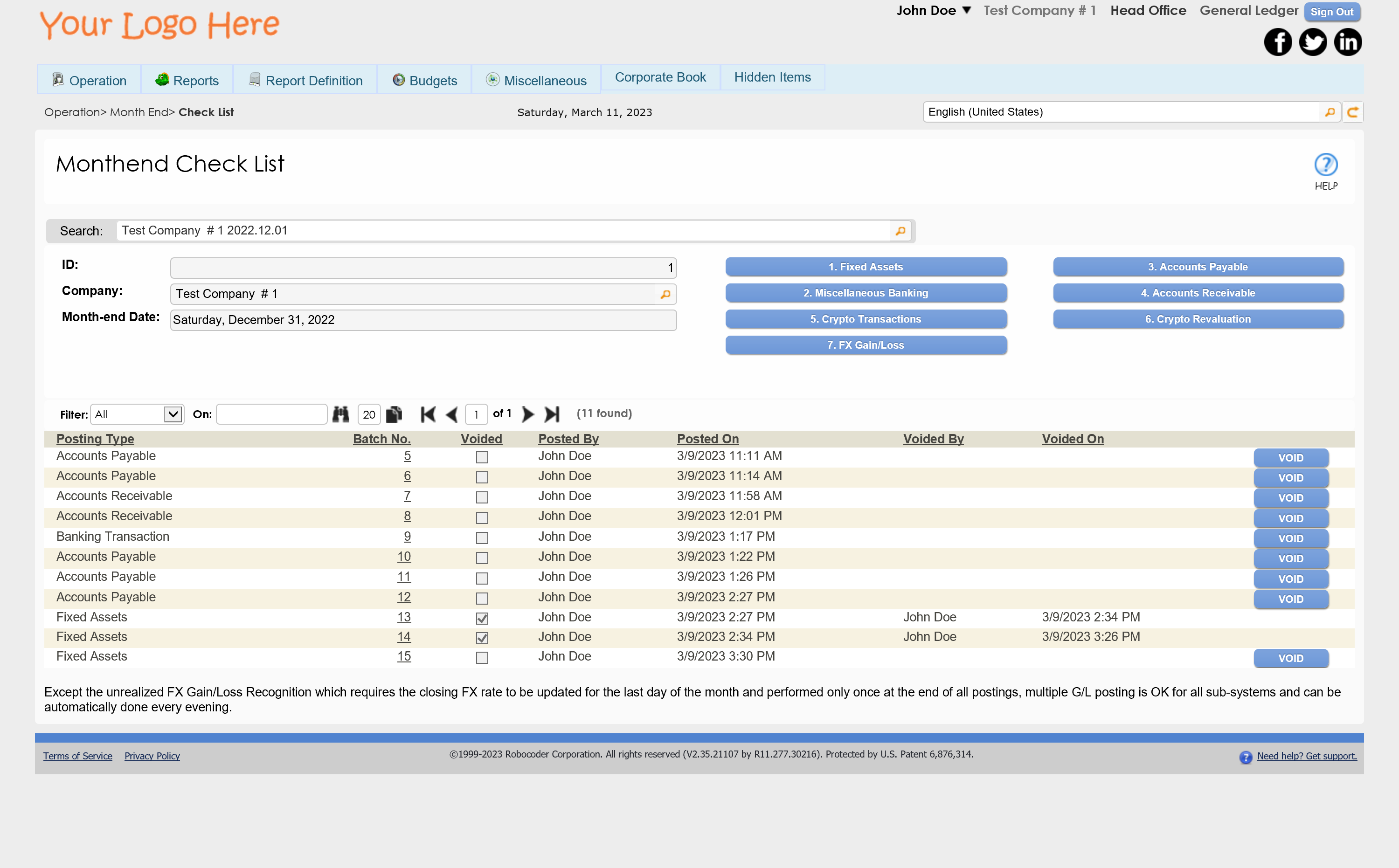Screen dimensions: 1399x868
Task: Switch to the Corporate Book tab
Action: click(660, 77)
